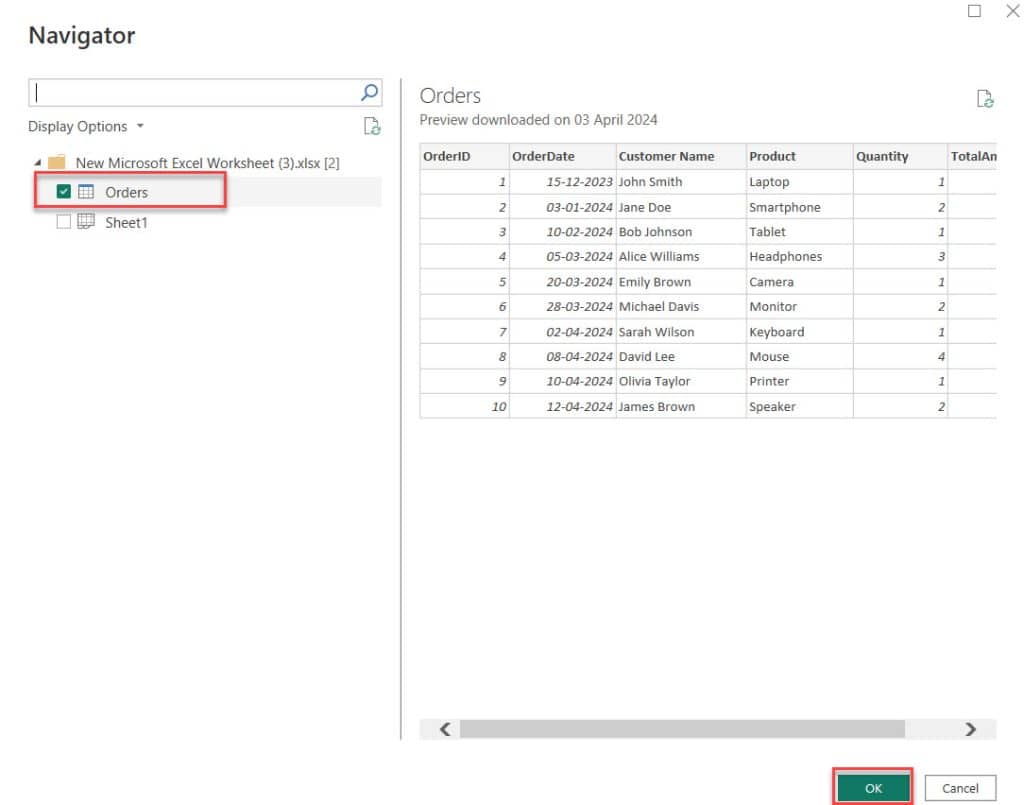Click the 03-01-2024 date cell
This screenshot has height=805, width=1024.
[562, 207]
